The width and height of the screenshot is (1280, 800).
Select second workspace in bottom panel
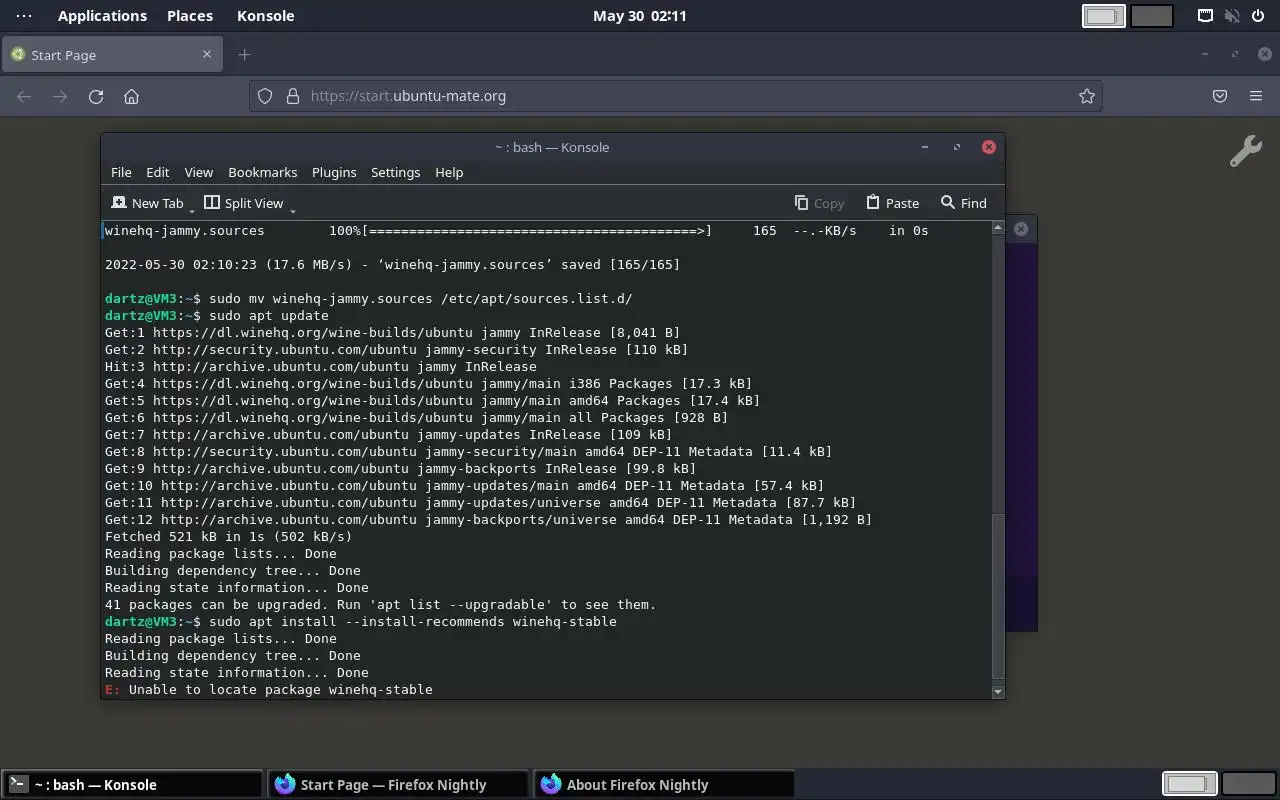point(1248,785)
